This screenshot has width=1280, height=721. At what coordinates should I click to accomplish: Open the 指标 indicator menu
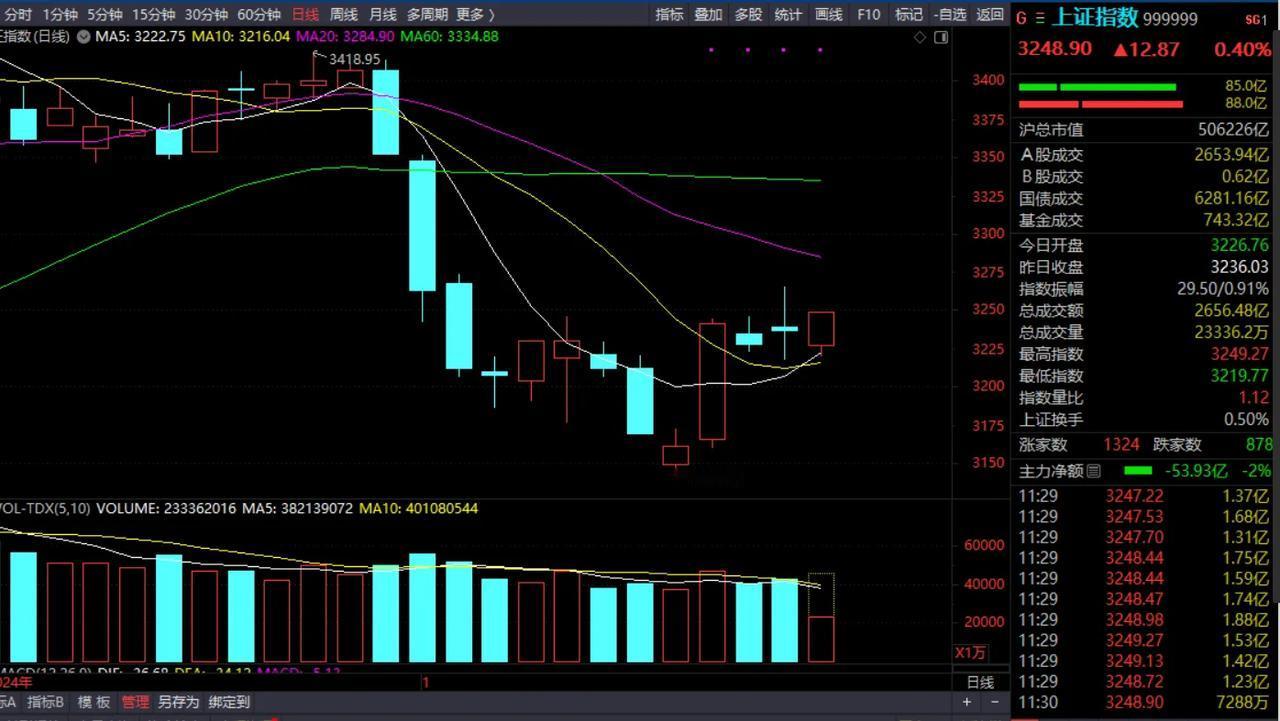coord(670,14)
